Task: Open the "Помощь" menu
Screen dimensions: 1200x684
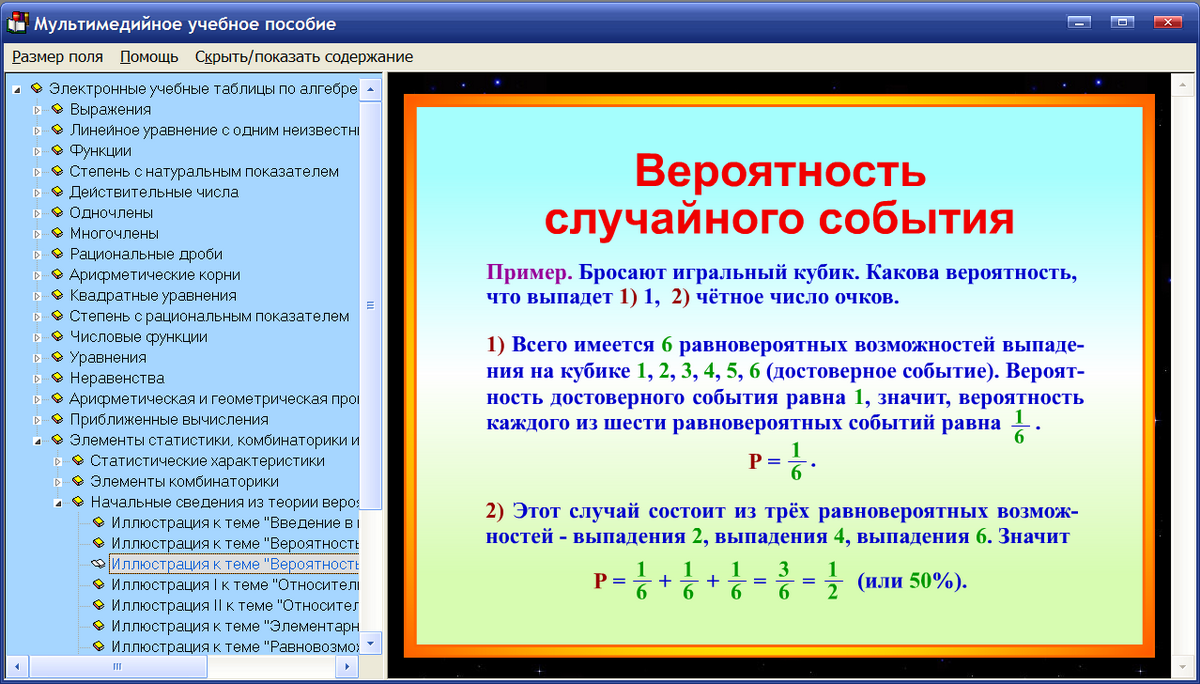Action: pyautogui.click(x=148, y=57)
